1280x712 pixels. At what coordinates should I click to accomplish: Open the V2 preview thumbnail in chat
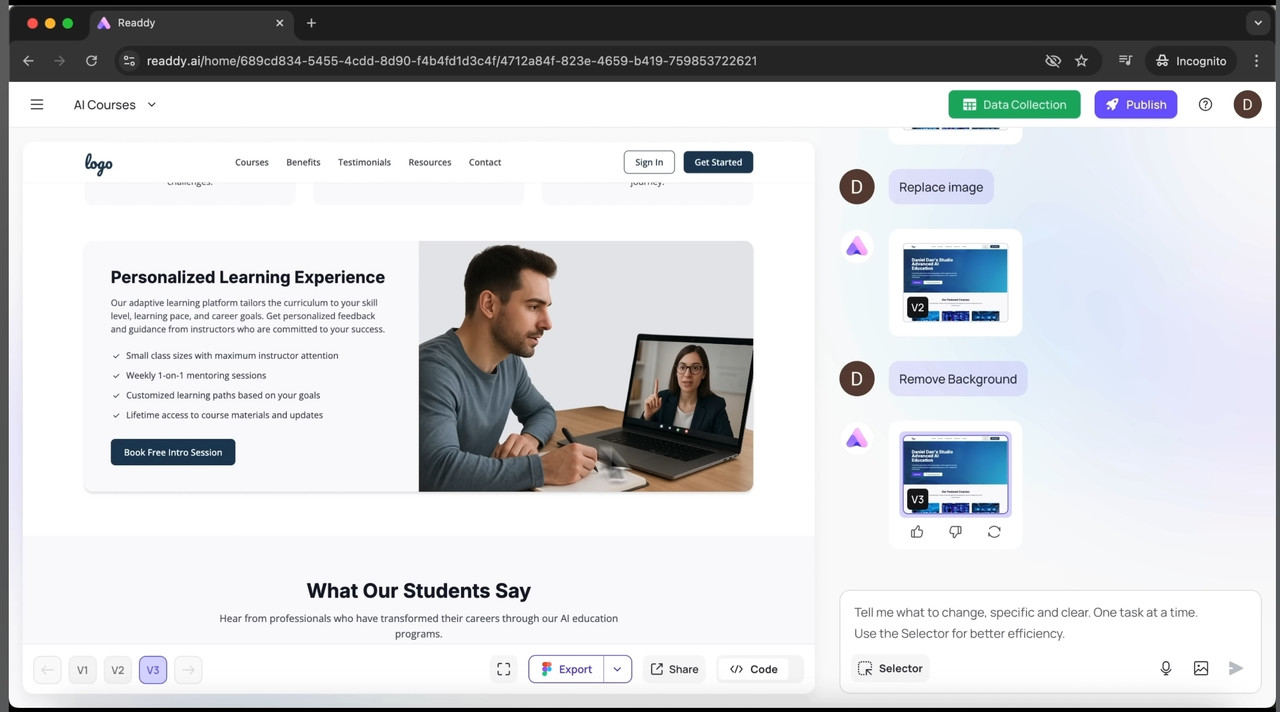pos(955,282)
